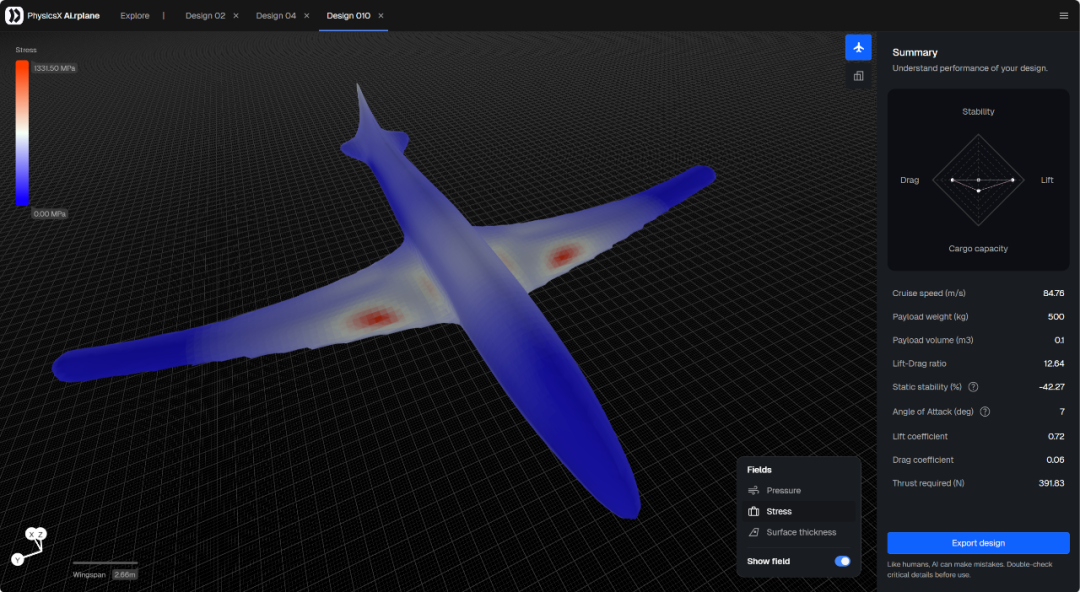Click the Stress legend title
The height and width of the screenshot is (592, 1080).
pyautogui.click(x=26, y=50)
